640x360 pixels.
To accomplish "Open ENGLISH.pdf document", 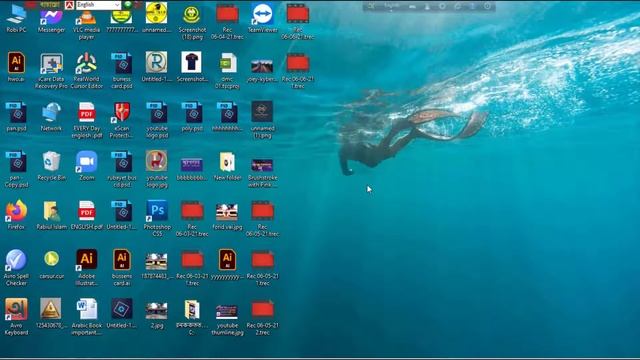I will [87, 215].
